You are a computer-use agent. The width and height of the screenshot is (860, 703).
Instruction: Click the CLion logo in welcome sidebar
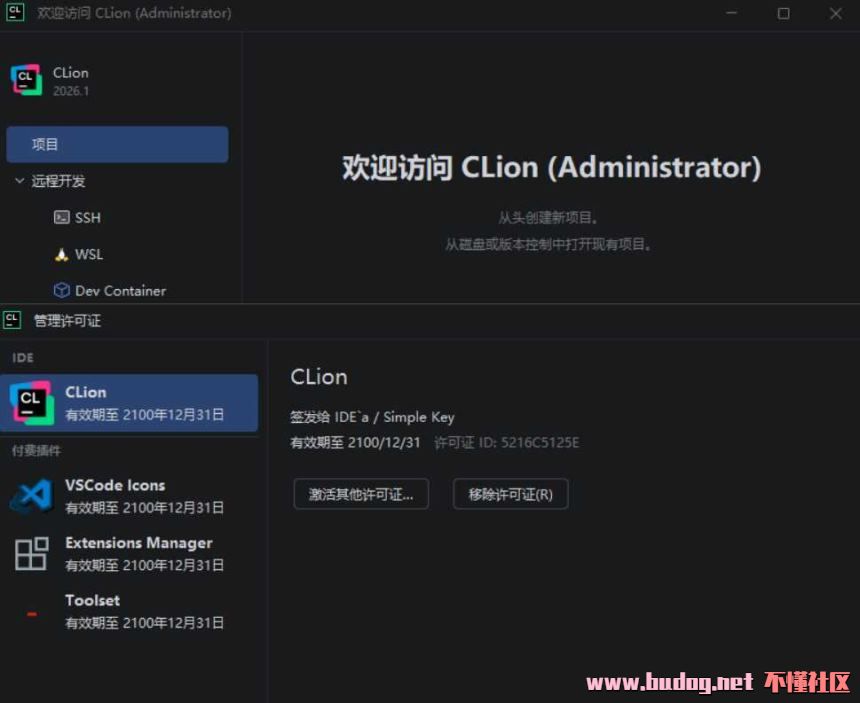pos(26,80)
